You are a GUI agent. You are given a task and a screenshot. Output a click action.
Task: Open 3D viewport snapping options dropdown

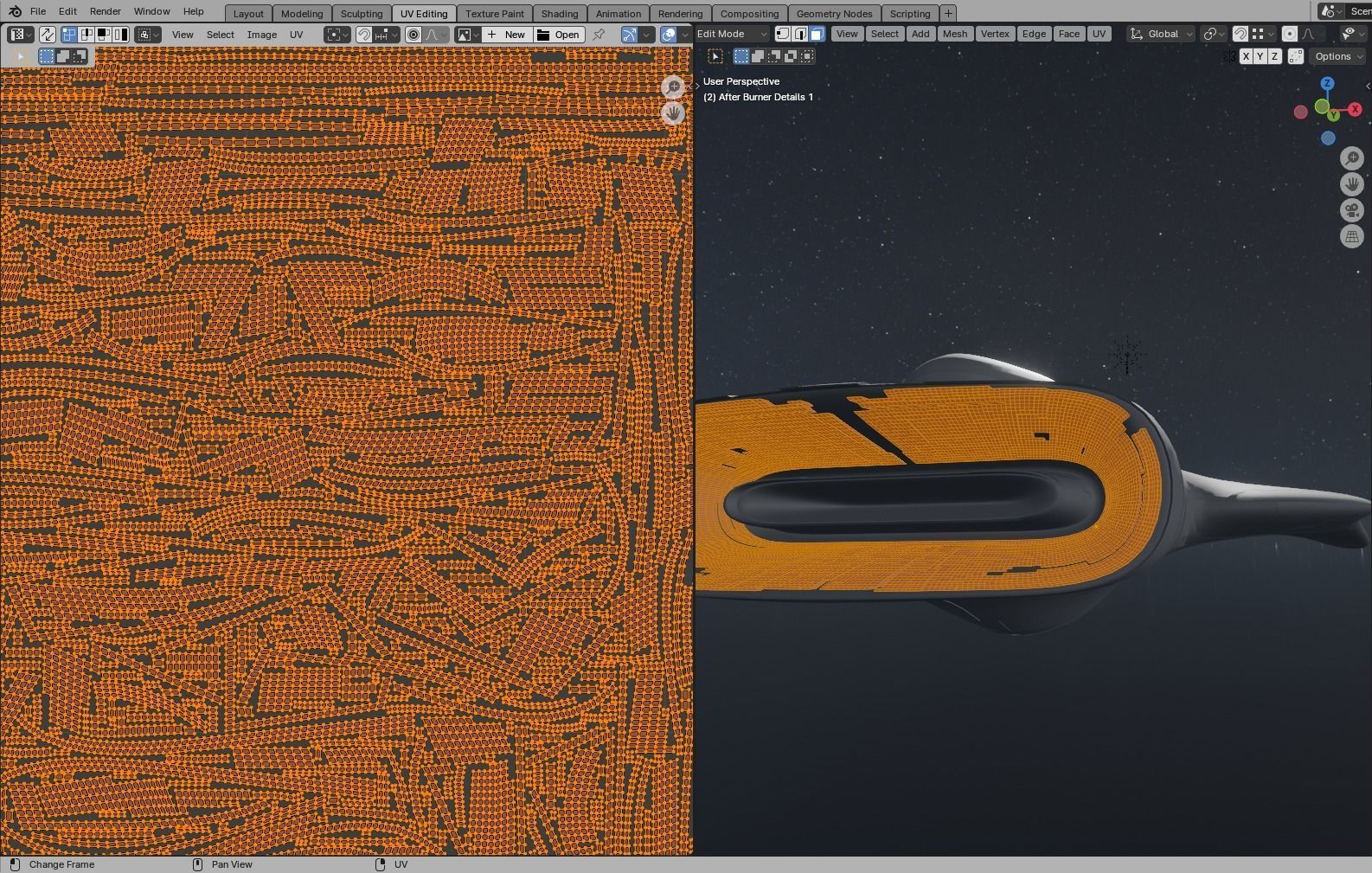pyautogui.click(x=1263, y=34)
